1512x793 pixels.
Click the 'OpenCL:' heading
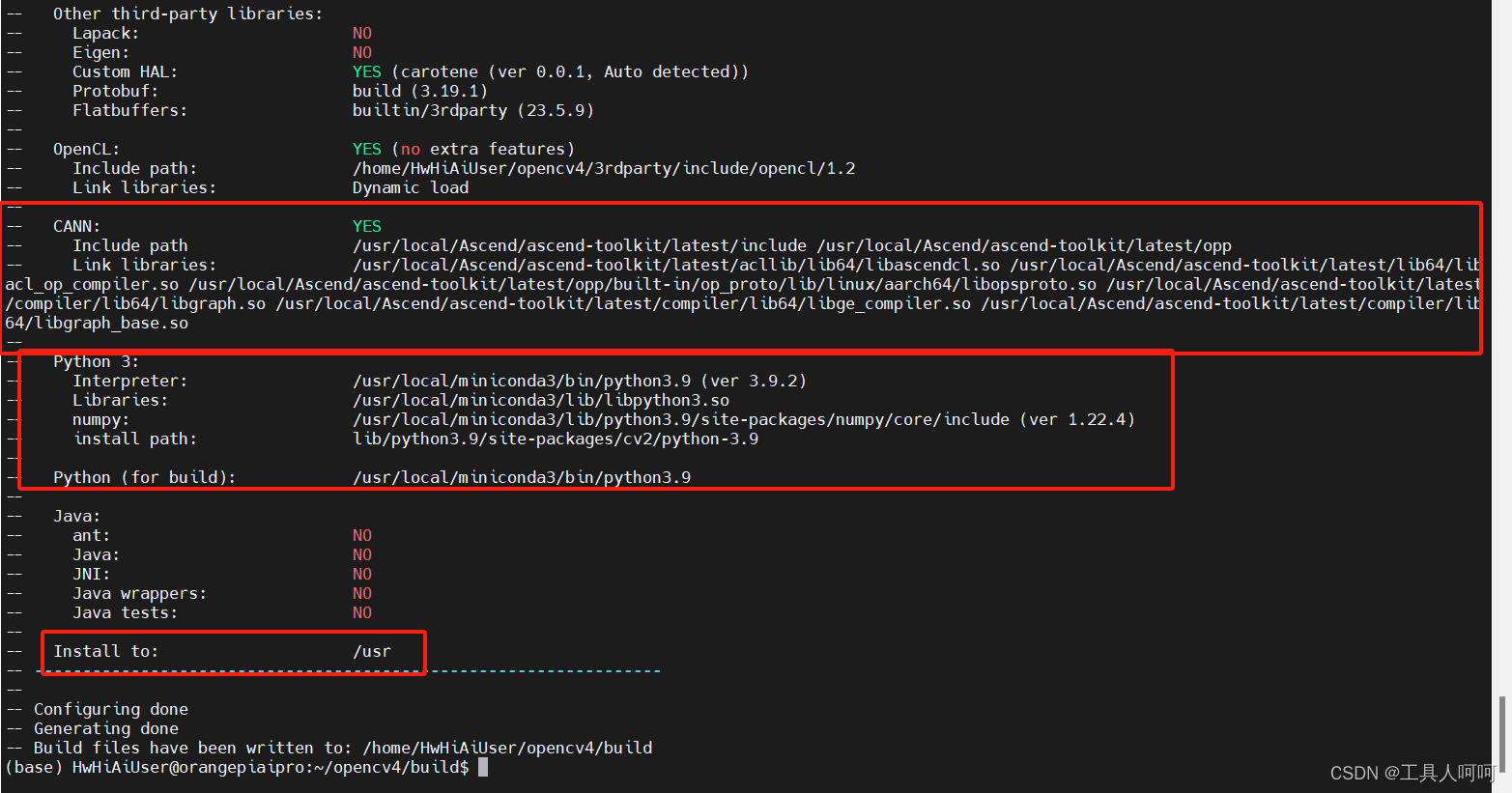[87, 149]
